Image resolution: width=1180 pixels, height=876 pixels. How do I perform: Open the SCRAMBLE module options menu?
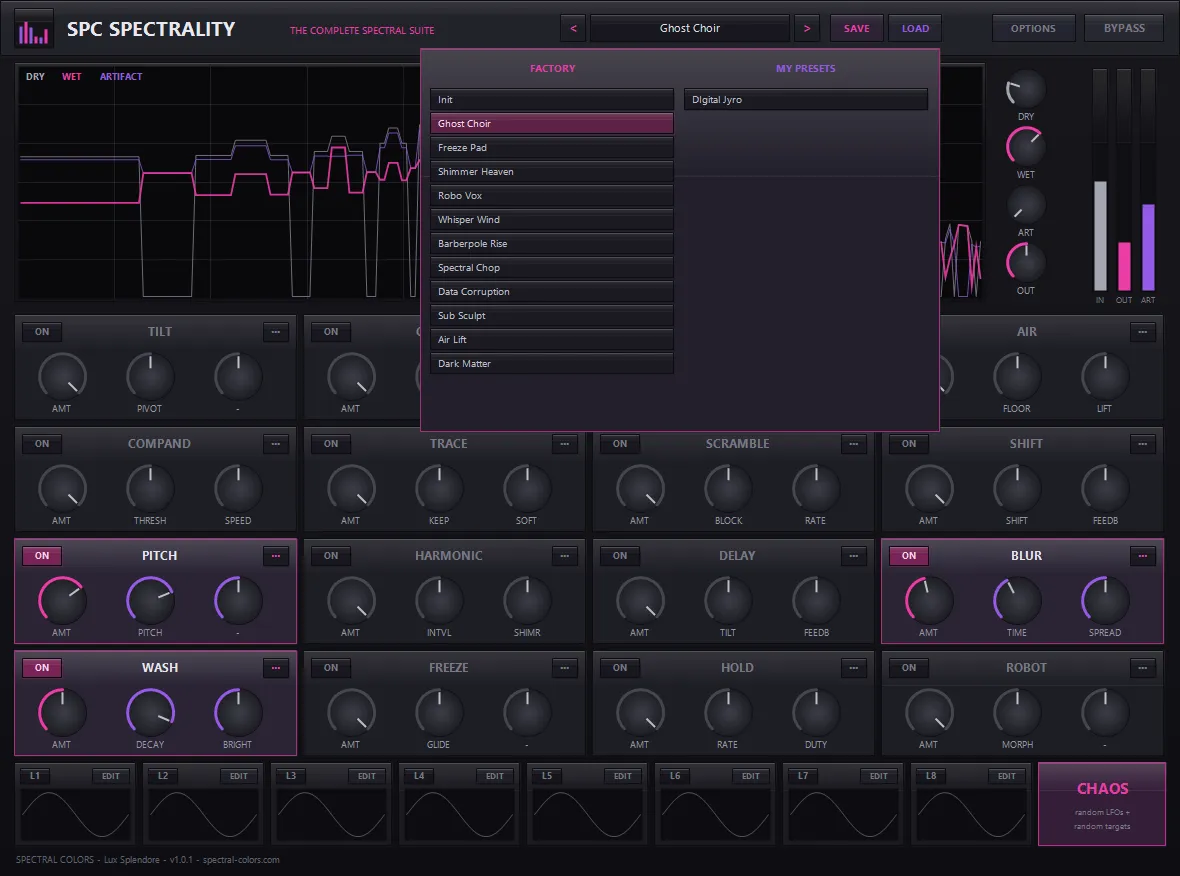point(854,444)
